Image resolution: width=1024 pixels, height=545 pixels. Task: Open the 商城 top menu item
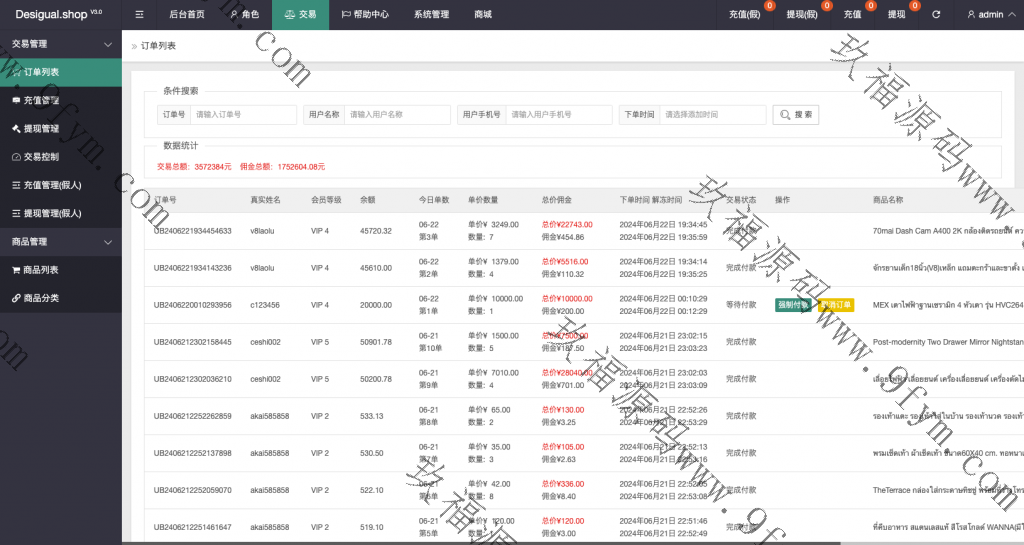[483, 15]
